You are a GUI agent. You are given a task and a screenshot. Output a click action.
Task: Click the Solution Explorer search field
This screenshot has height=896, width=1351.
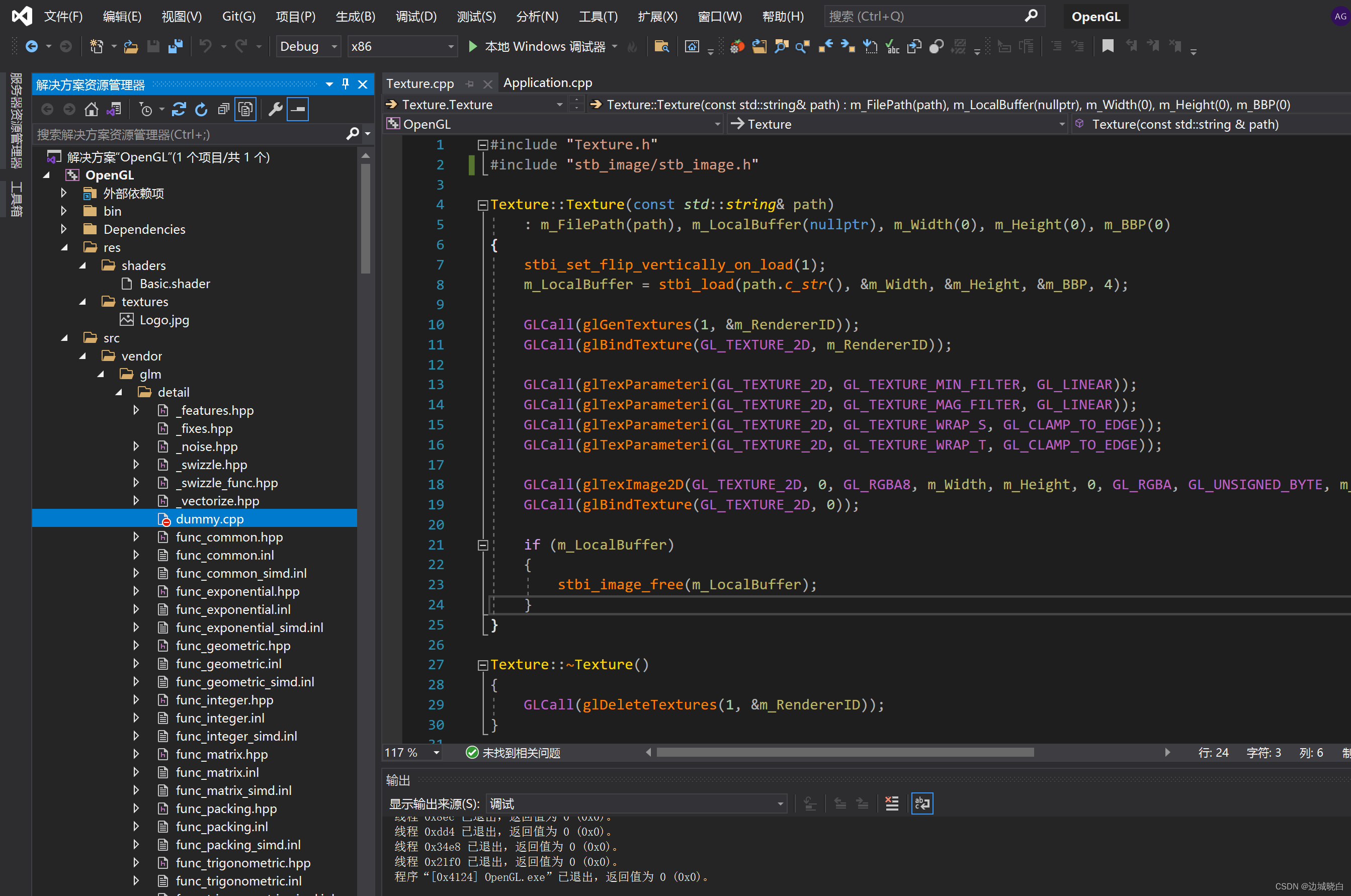tap(189, 134)
